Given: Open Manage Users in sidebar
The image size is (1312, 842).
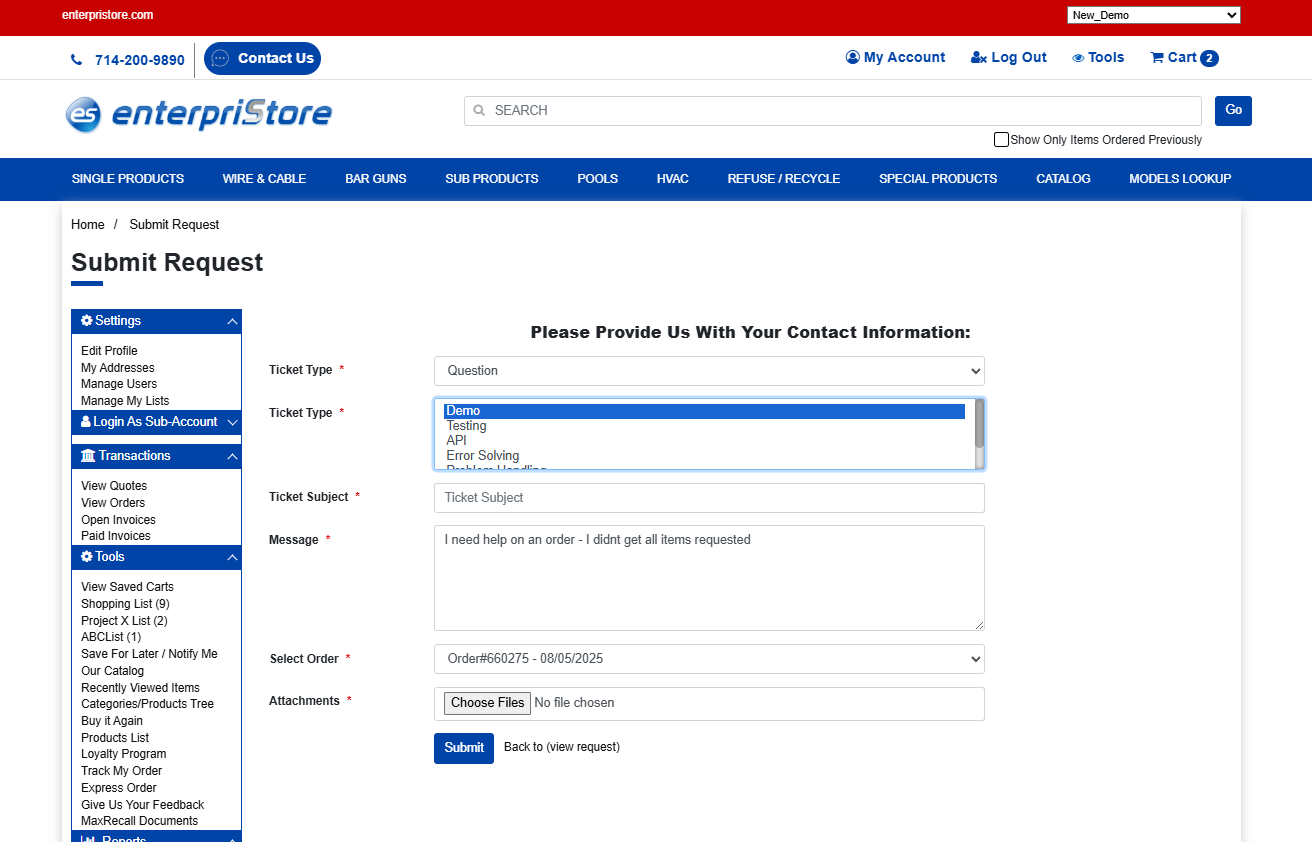Looking at the screenshot, I should click(x=119, y=384).
